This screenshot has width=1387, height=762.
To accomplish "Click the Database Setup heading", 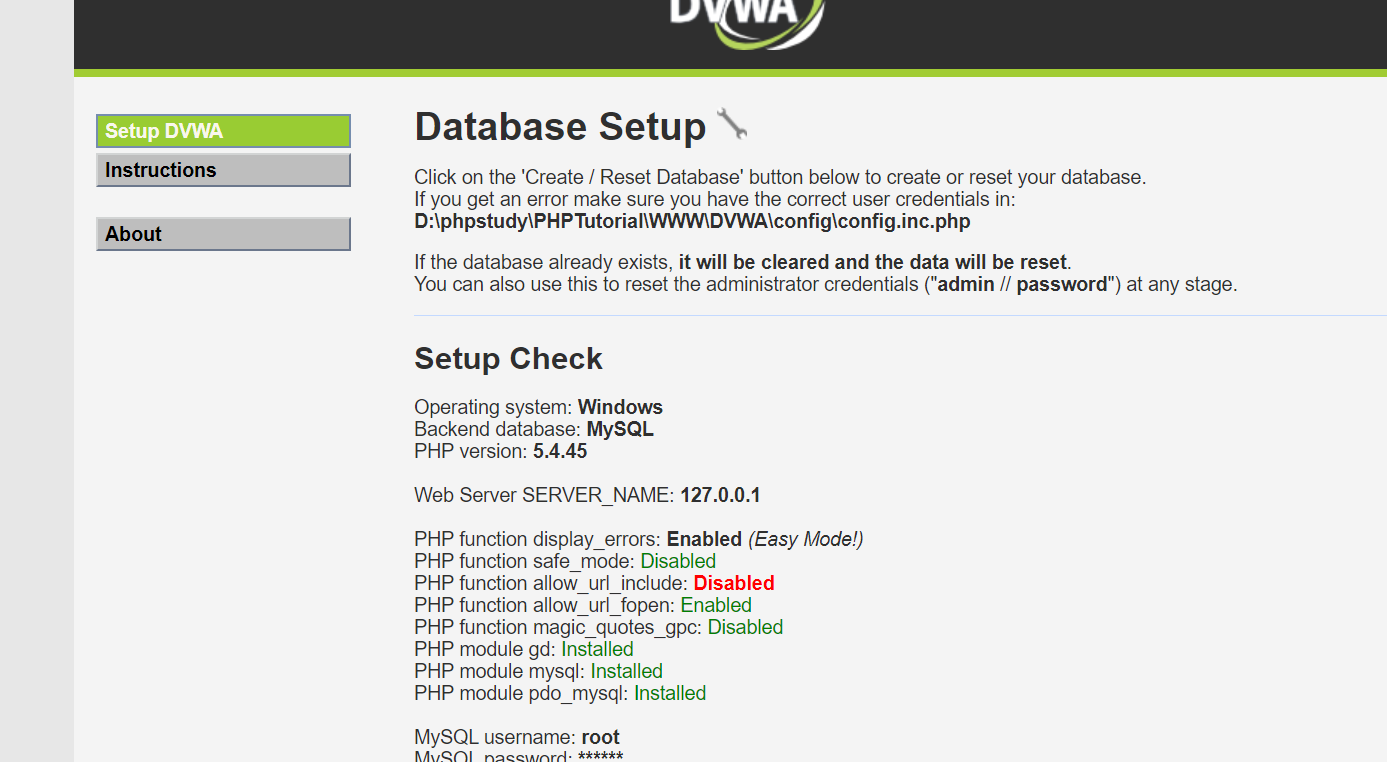I will coord(560,127).
